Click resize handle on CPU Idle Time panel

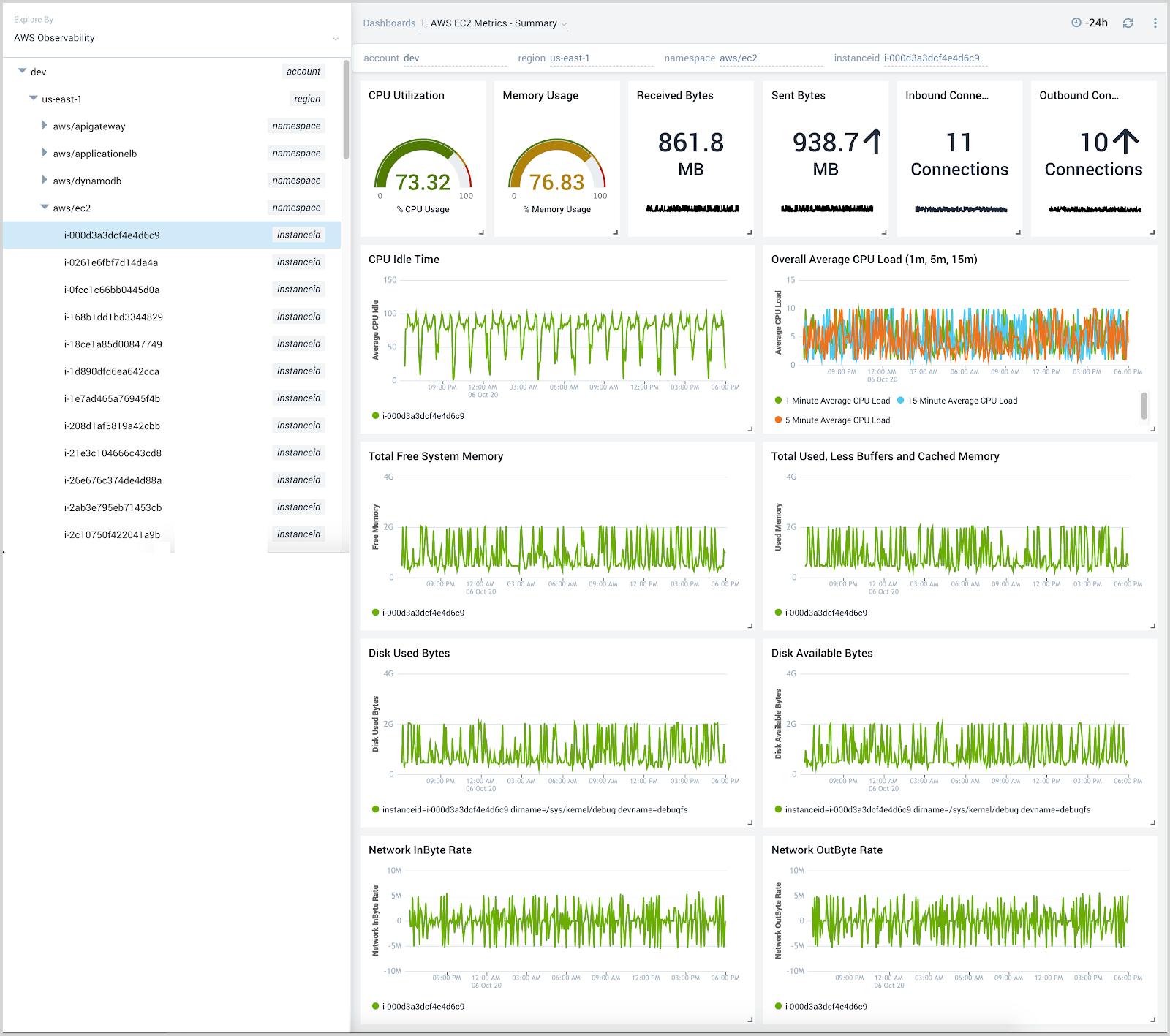[x=750, y=429]
